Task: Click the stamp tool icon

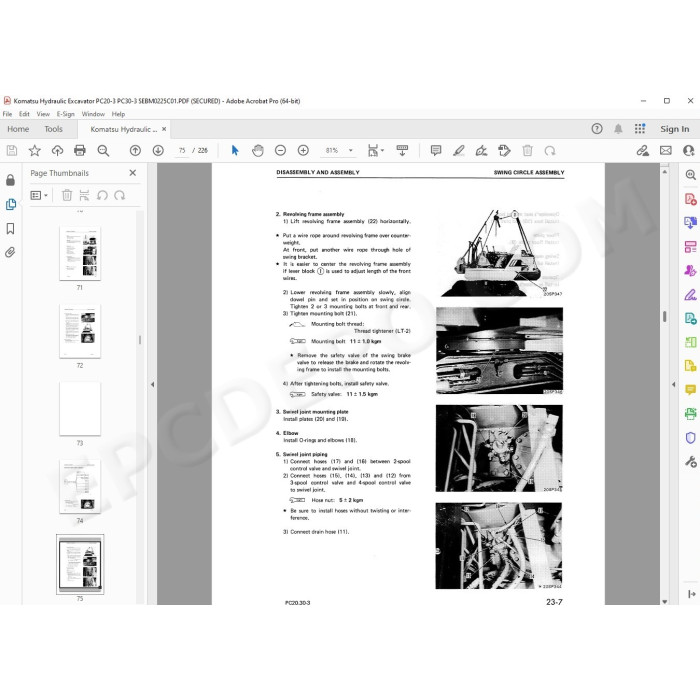Action: click(x=504, y=151)
